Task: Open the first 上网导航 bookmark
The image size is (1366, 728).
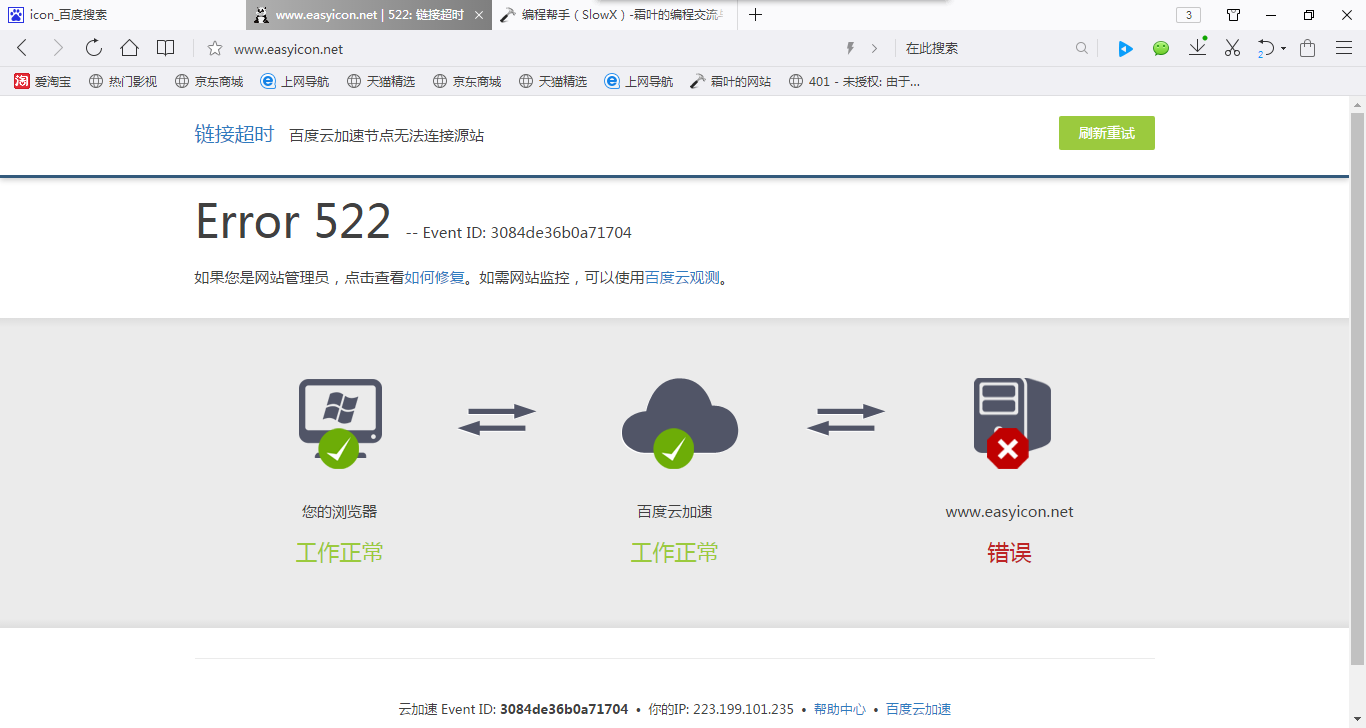Action: 295,82
